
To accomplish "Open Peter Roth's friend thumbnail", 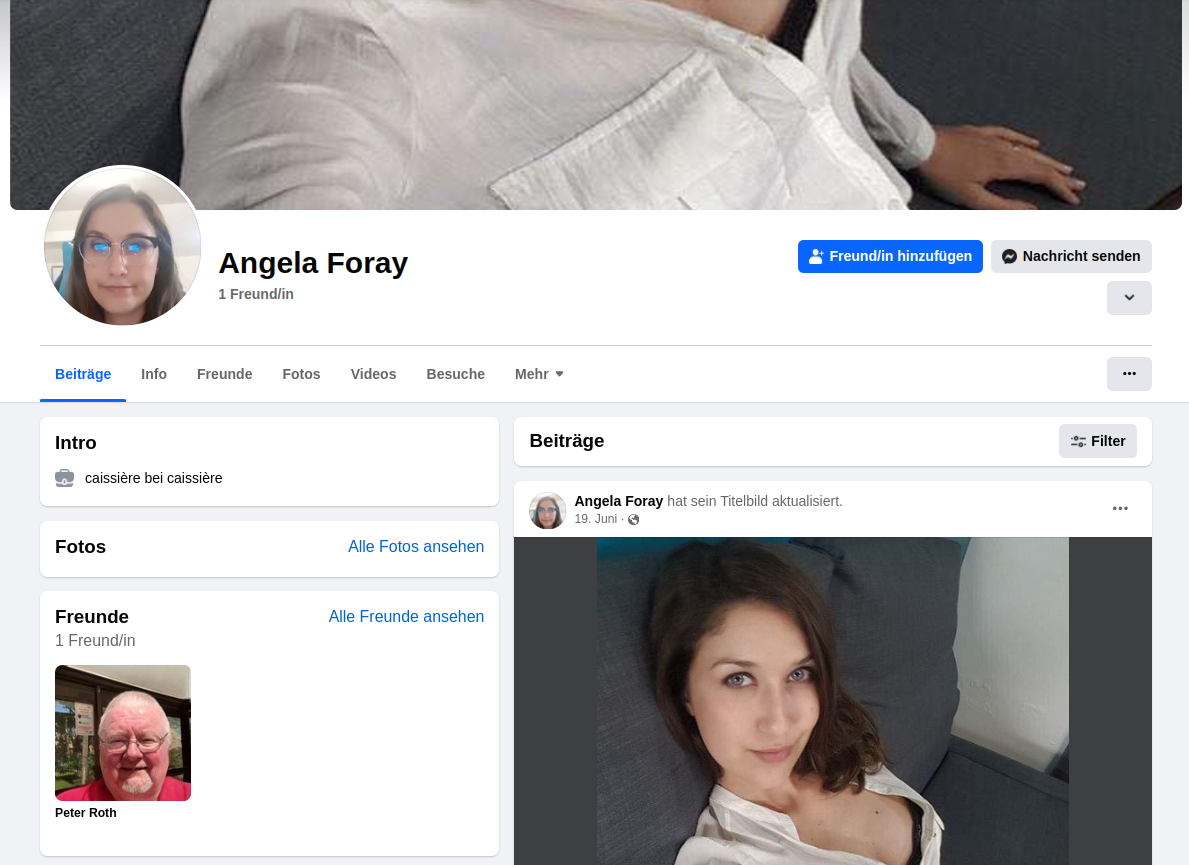I will coord(123,732).
